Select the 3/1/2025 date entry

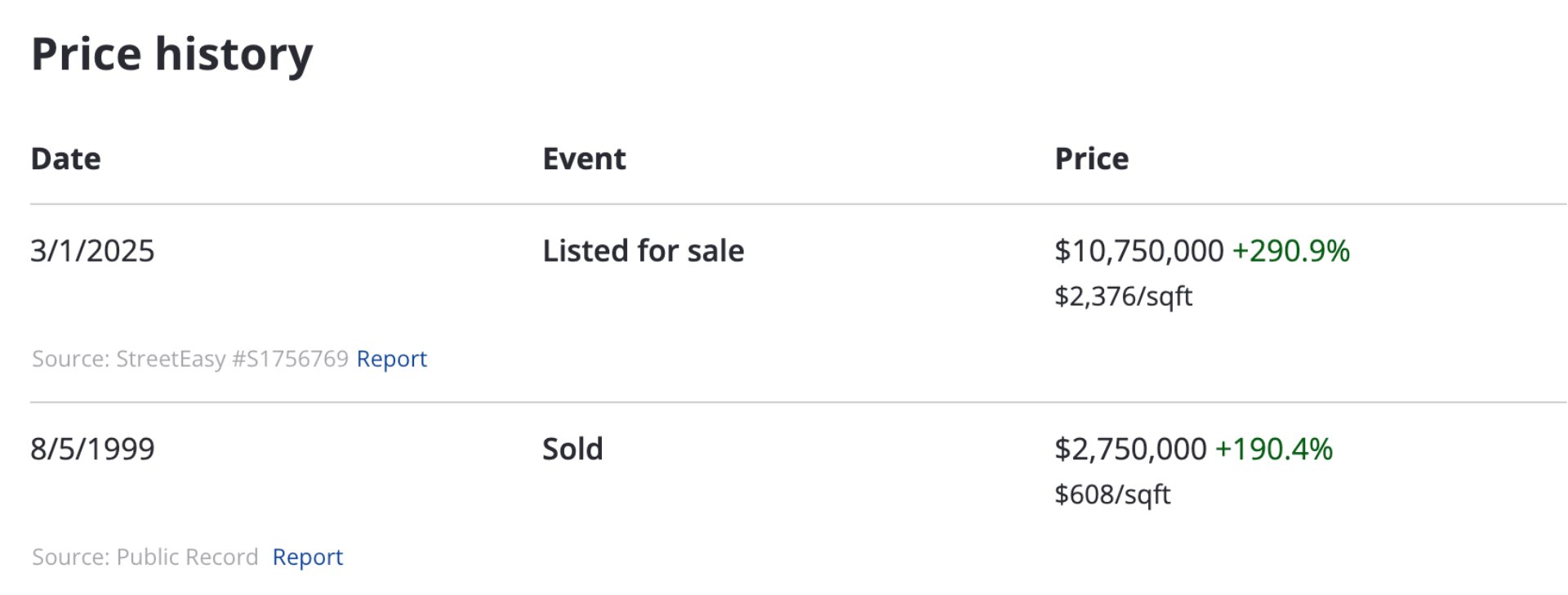tap(92, 251)
